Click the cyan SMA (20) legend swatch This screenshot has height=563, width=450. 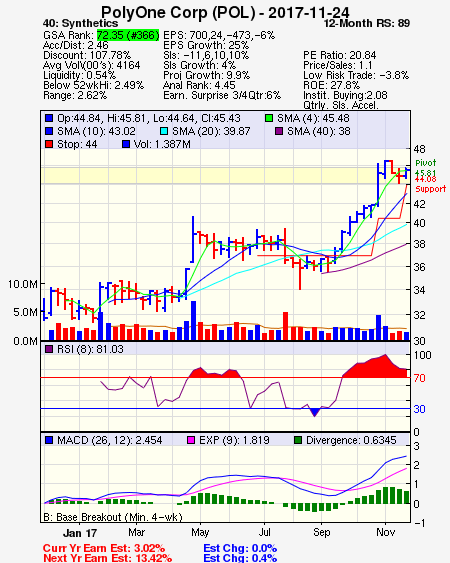[163, 131]
